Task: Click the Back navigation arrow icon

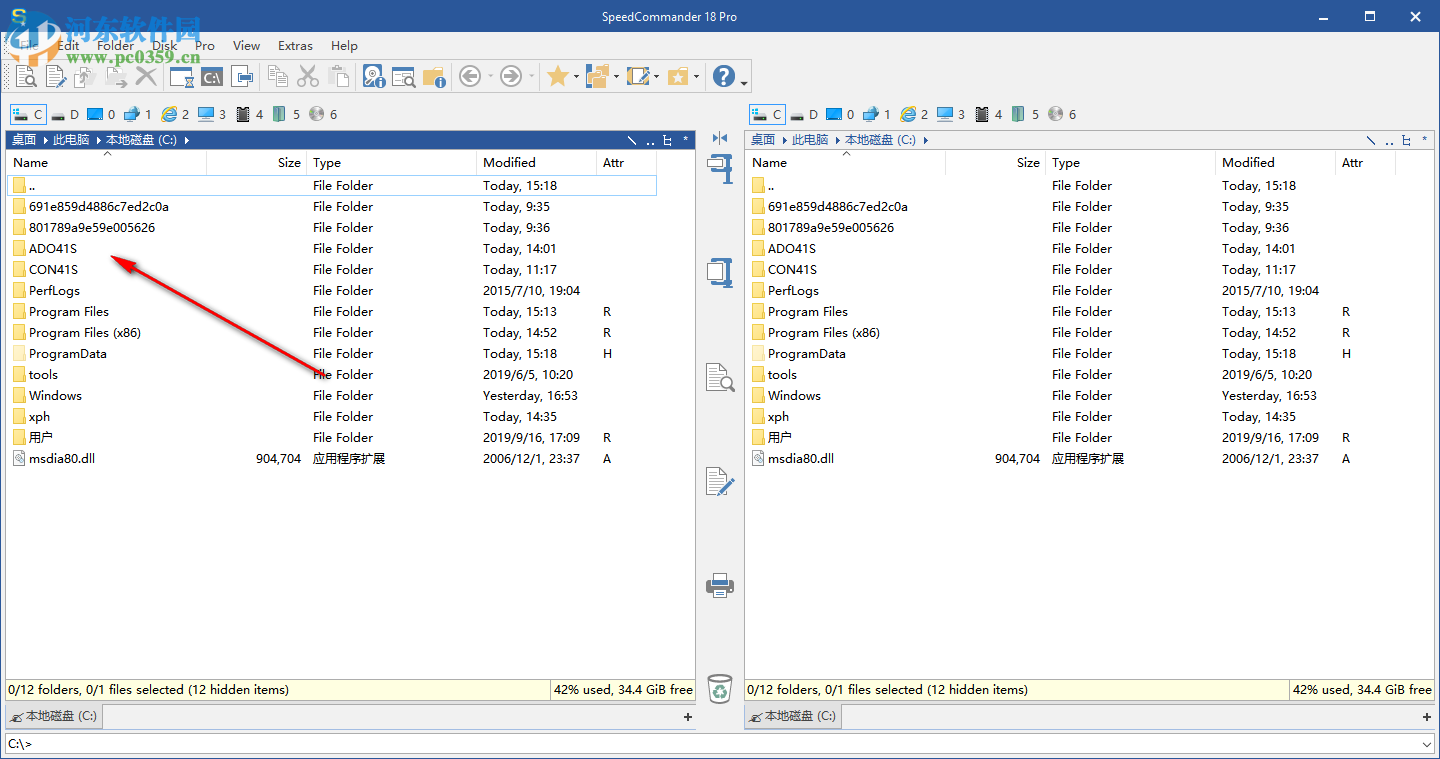Action: point(469,77)
